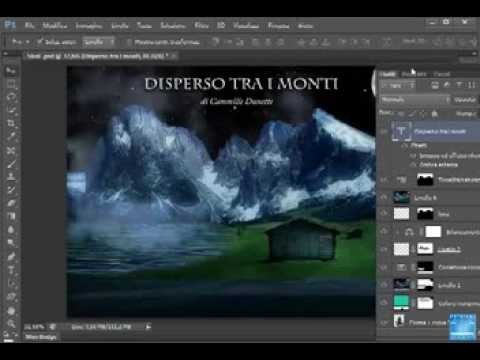Open the auto-select Livello dropdown
The image size is (480, 360).
point(99,42)
